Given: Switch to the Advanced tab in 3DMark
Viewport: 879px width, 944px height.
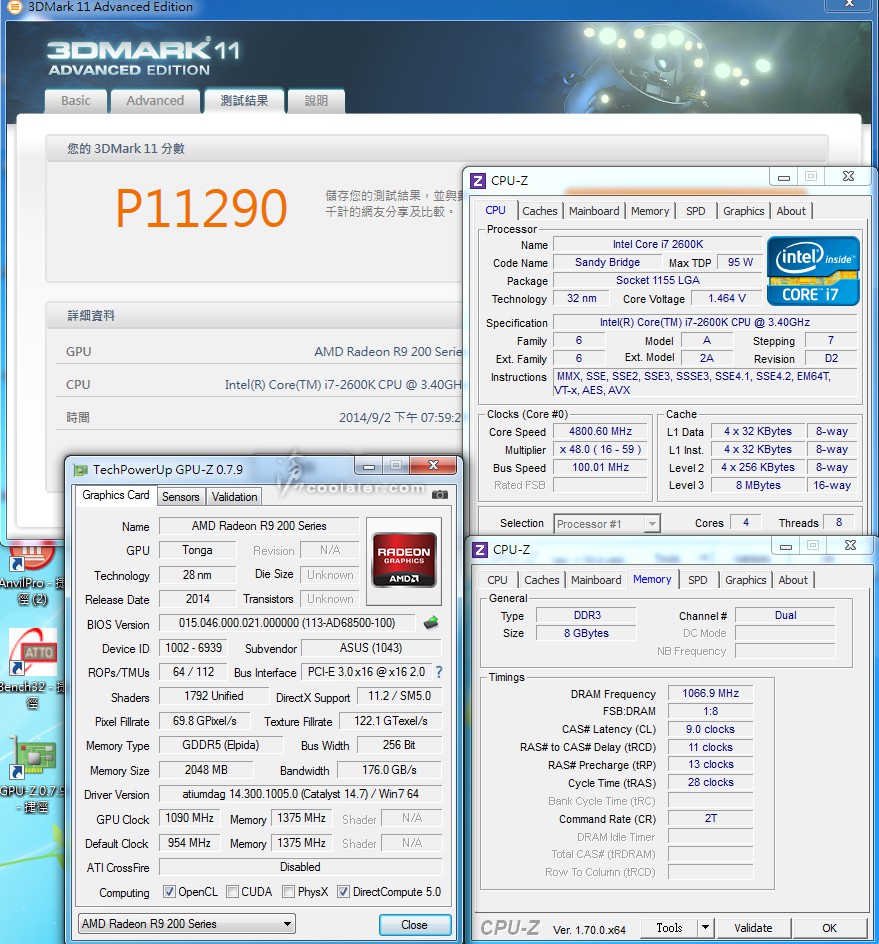Looking at the screenshot, I should click(x=155, y=101).
